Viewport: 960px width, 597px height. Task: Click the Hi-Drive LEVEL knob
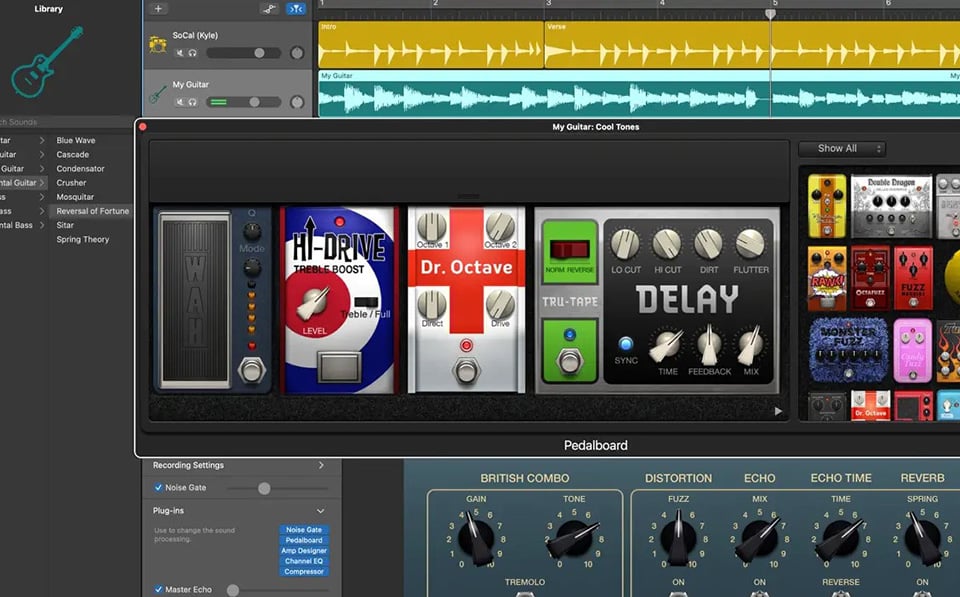click(x=313, y=304)
